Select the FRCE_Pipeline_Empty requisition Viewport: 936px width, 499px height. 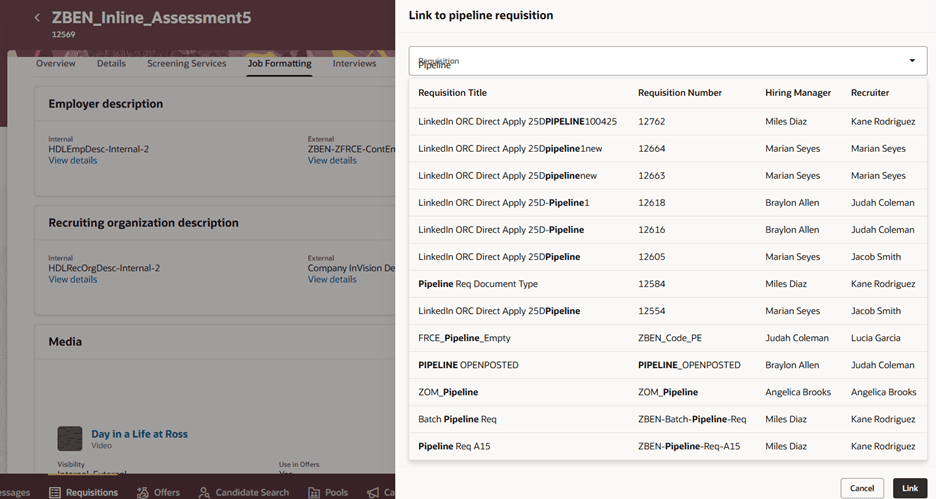(x=667, y=338)
